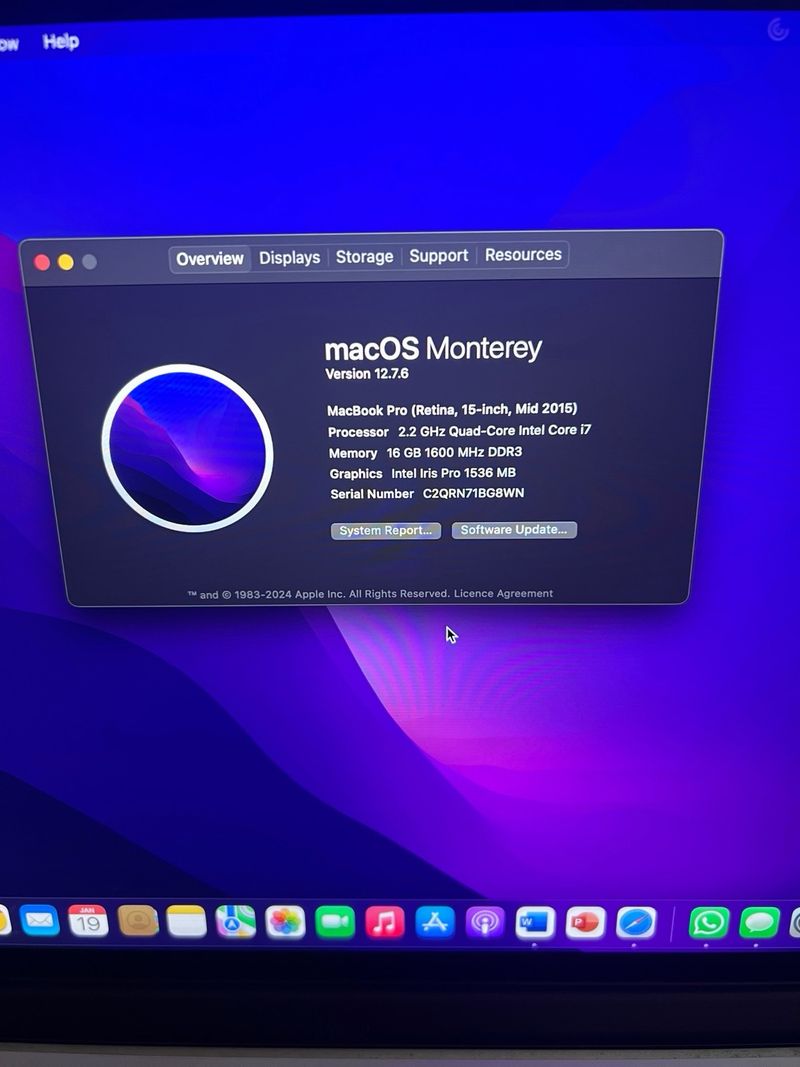Switch to the Storage tab

pyautogui.click(x=365, y=257)
